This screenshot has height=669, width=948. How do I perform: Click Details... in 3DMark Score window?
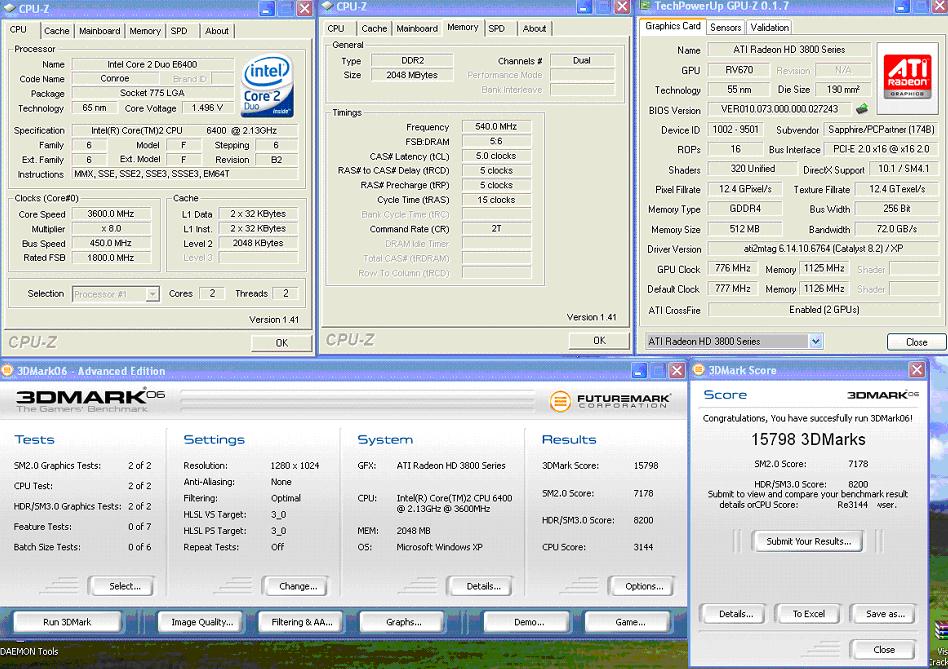click(733, 614)
